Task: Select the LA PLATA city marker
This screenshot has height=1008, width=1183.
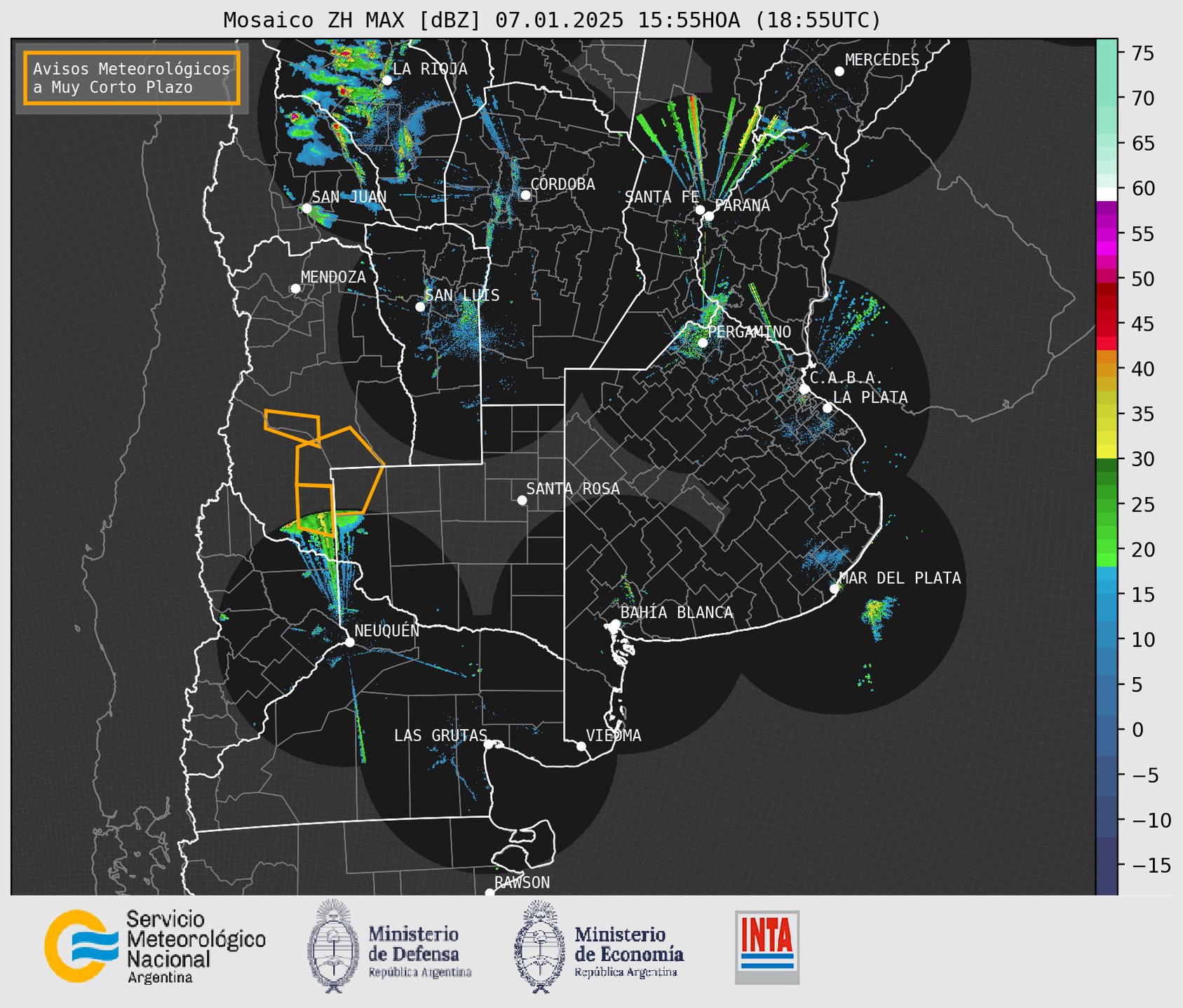Action: (827, 408)
